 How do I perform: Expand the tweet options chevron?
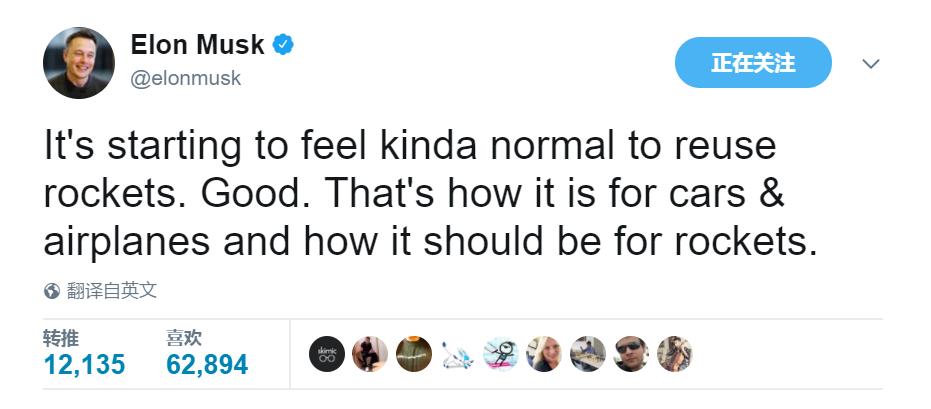point(870,64)
